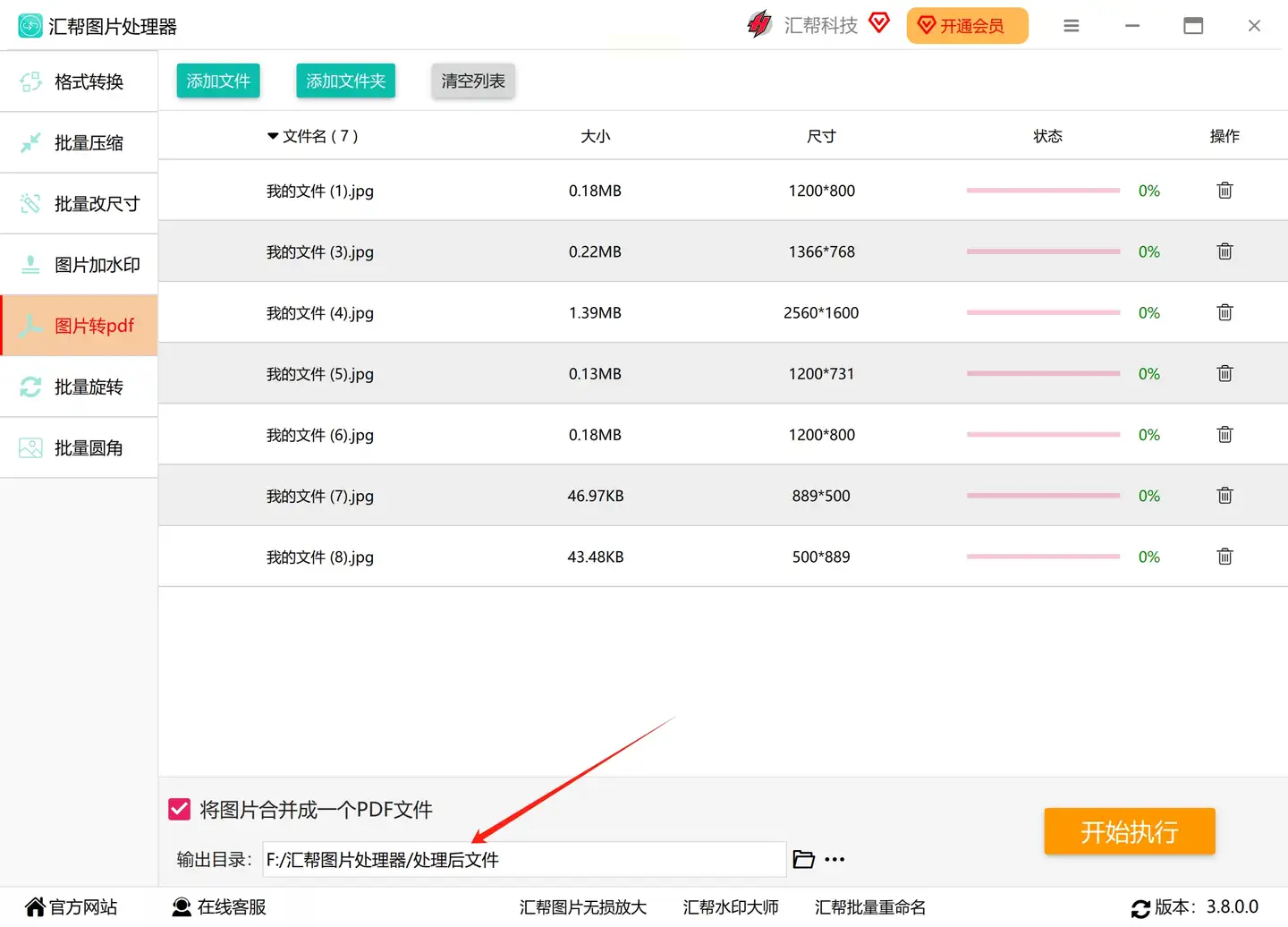The width and height of the screenshot is (1288, 927).
Task: Click 添加文件 button
Action: [218, 81]
